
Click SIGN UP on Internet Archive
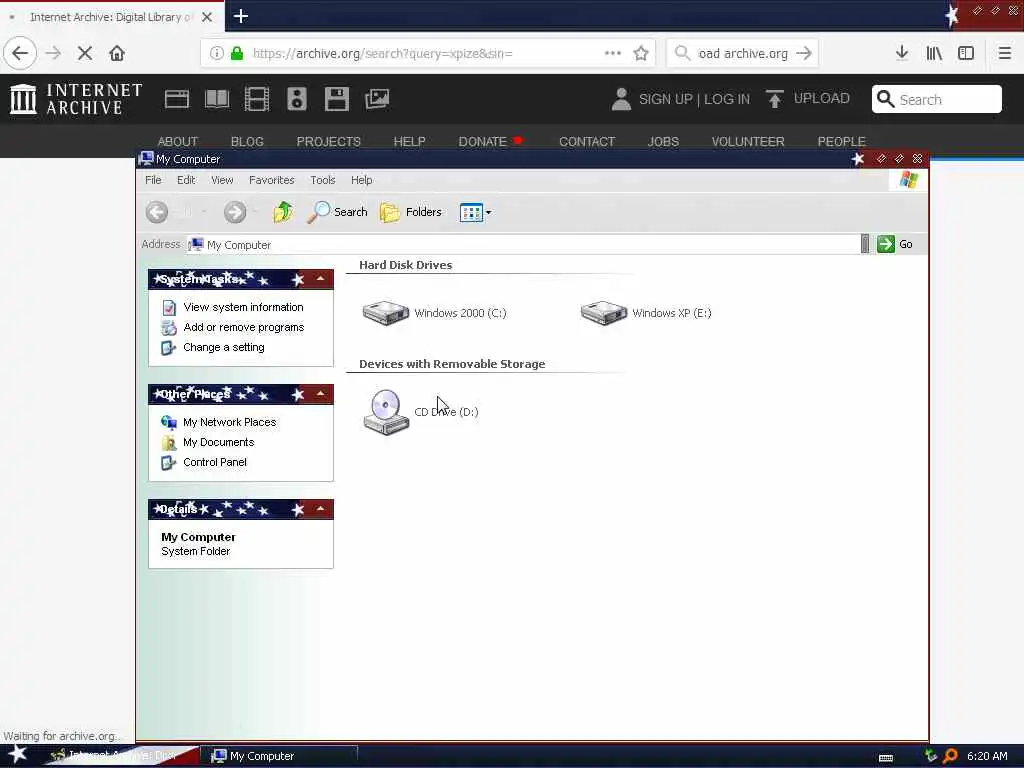point(665,99)
